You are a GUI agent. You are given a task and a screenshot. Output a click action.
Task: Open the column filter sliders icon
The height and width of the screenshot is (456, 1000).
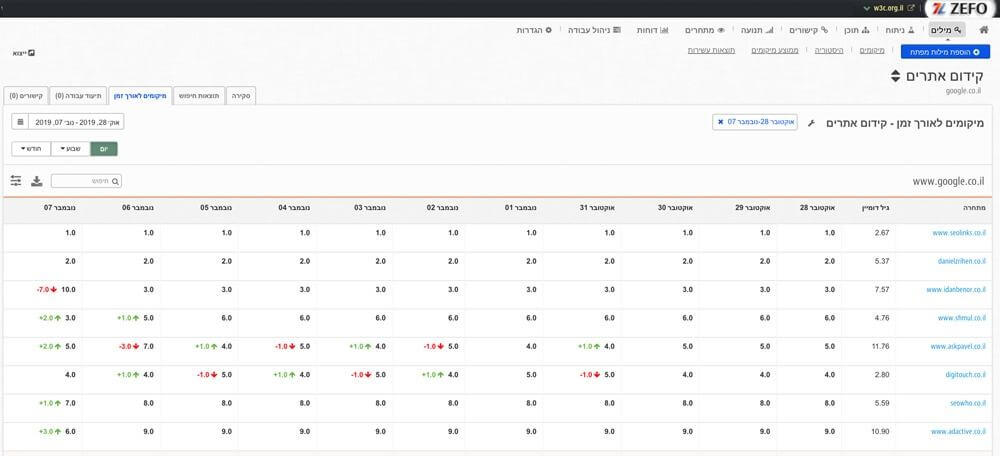coord(16,181)
